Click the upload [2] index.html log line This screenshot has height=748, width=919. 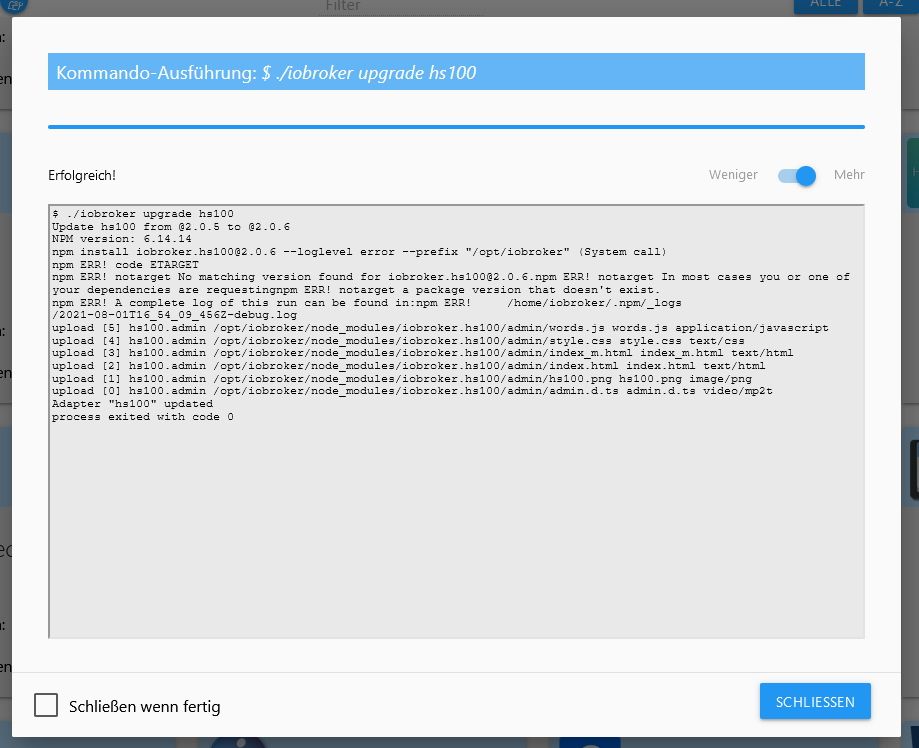tap(409, 366)
